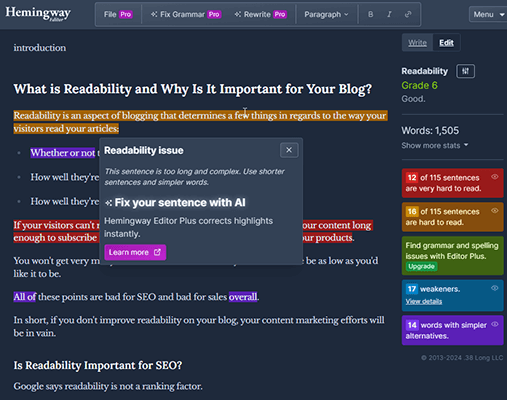Click the insert link icon in toolbar
507x400 pixels.
point(408,14)
